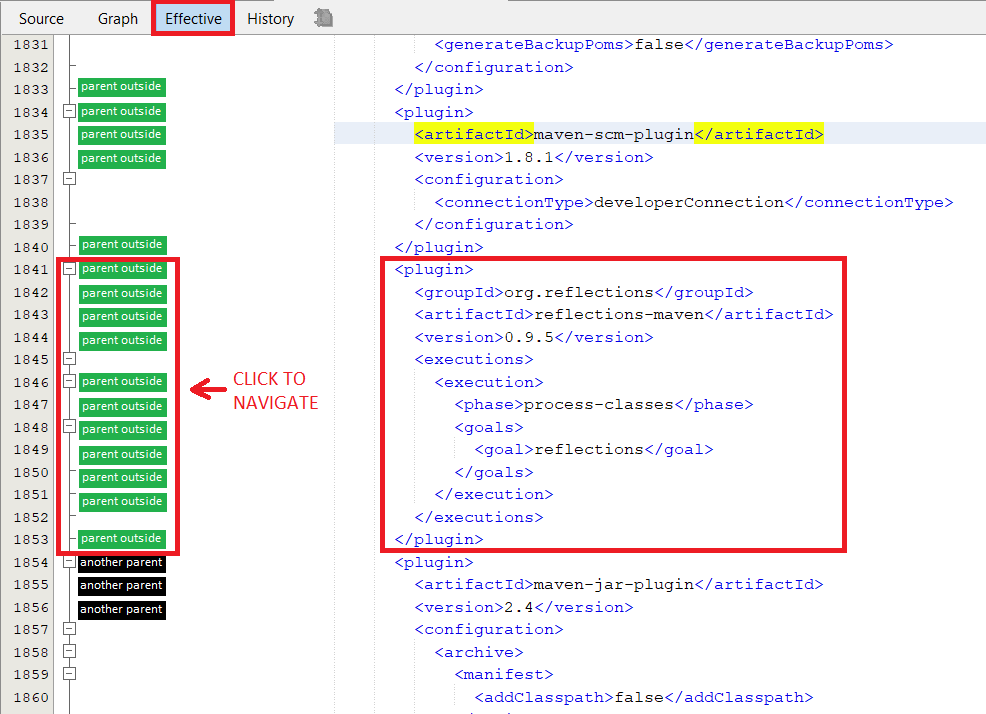Click the closing goals tag line

494,472
